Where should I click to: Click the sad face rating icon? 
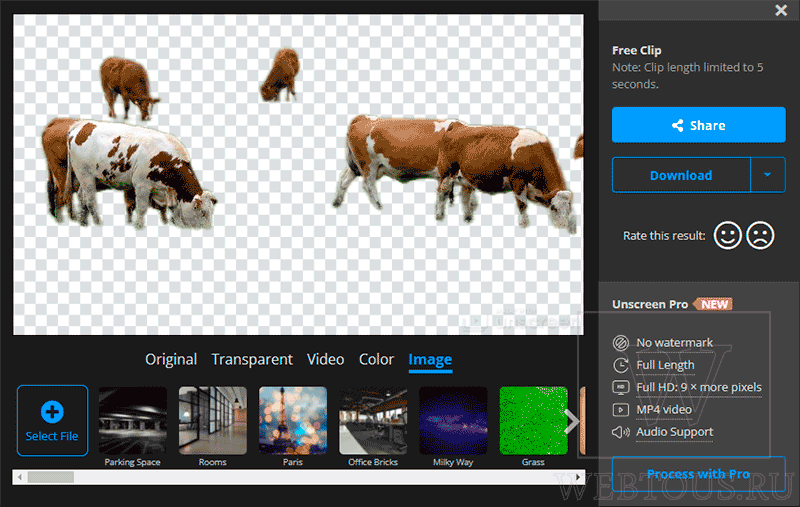[760, 235]
